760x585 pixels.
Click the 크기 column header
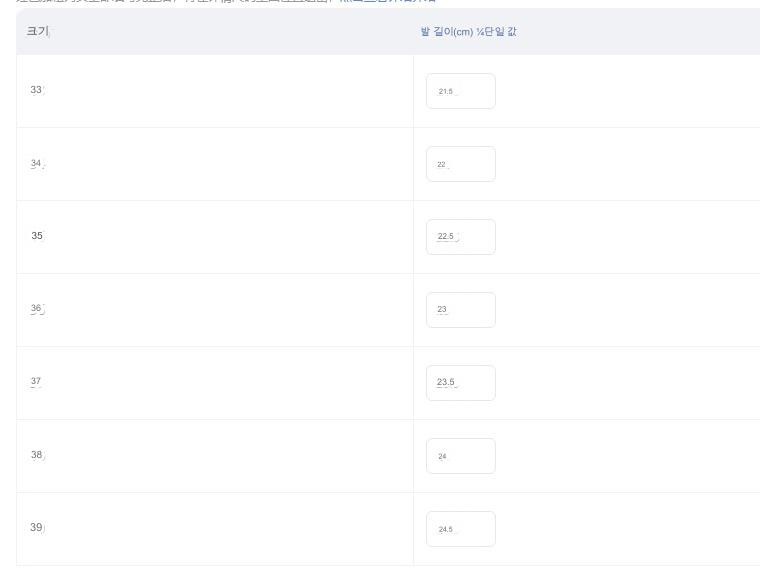pos(37,32)
